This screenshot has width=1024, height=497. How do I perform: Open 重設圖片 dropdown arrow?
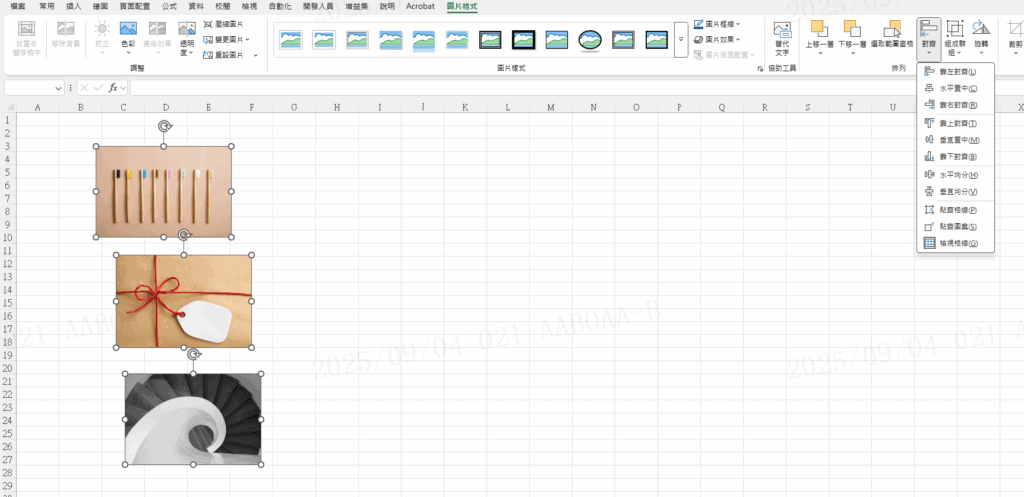point(255,55)
